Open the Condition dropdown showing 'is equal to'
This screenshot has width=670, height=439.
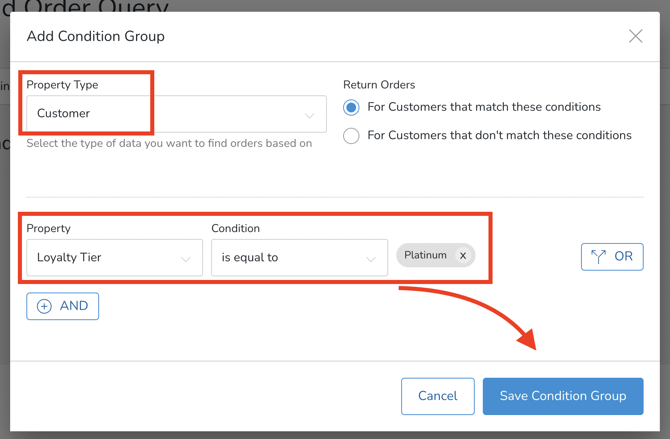298,258
